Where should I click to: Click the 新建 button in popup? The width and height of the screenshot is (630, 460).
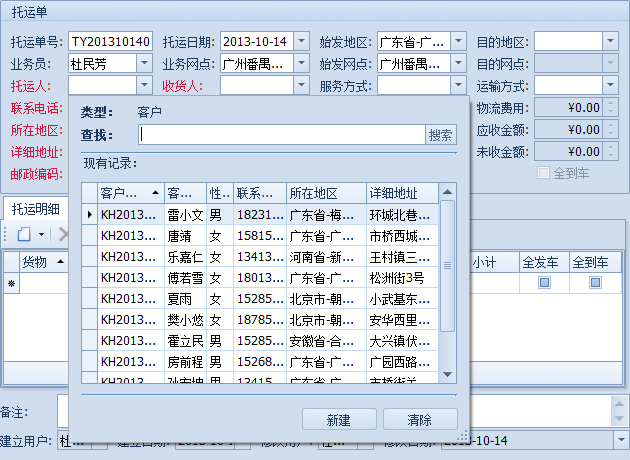(339, 419)
